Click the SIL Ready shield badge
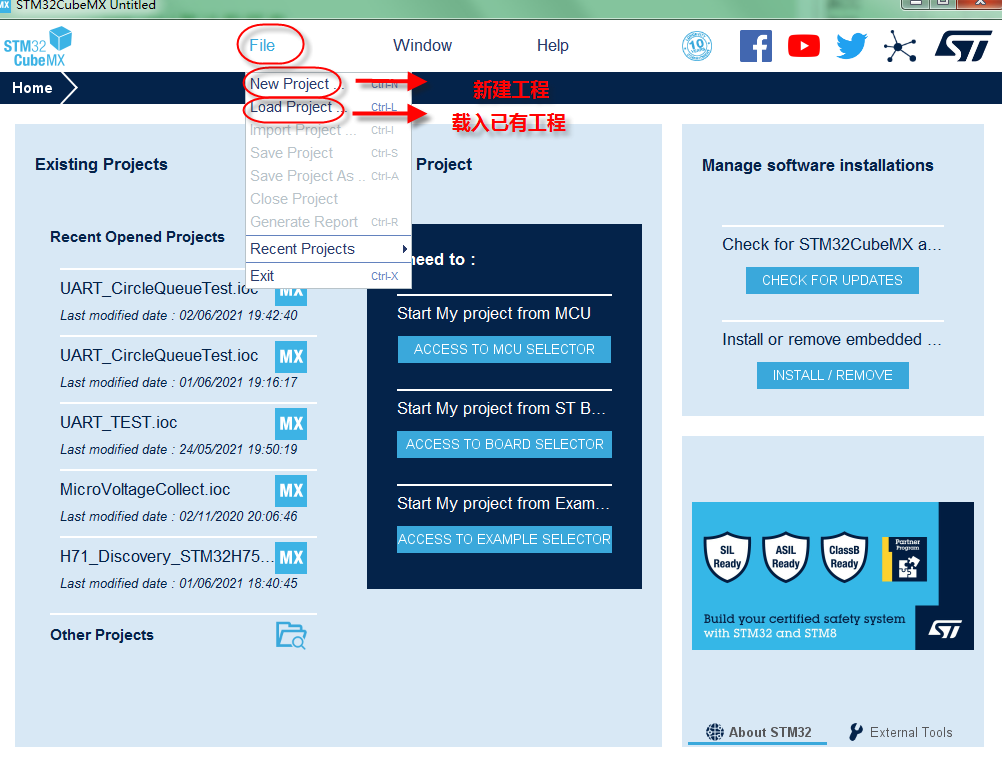Viewport: 1002px width, 760px height. coord(727,557)
